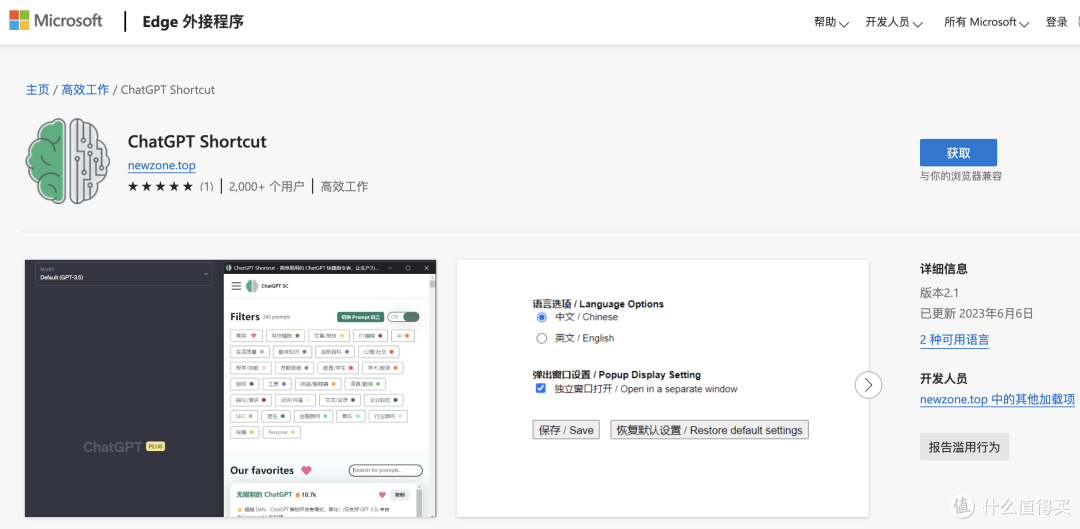Open the 所有 Microsoft dropdown menu
Screen dimensions: 1080x529
986,22
